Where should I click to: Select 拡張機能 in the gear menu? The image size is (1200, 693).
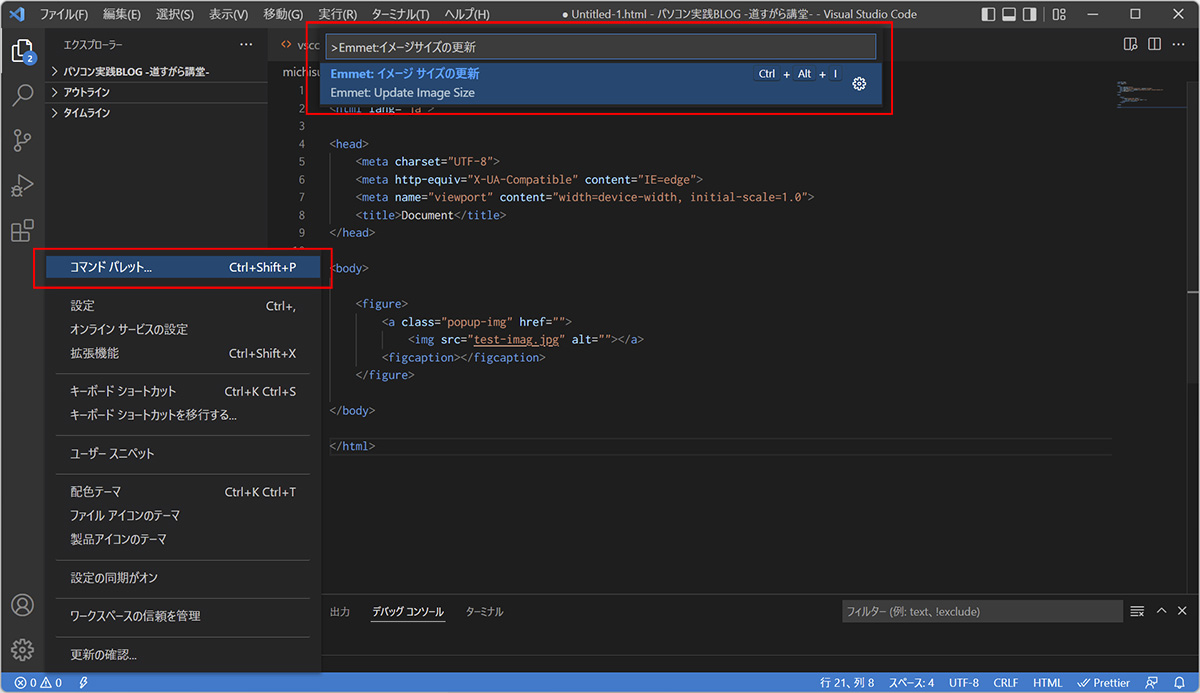[x=183, y=354]
